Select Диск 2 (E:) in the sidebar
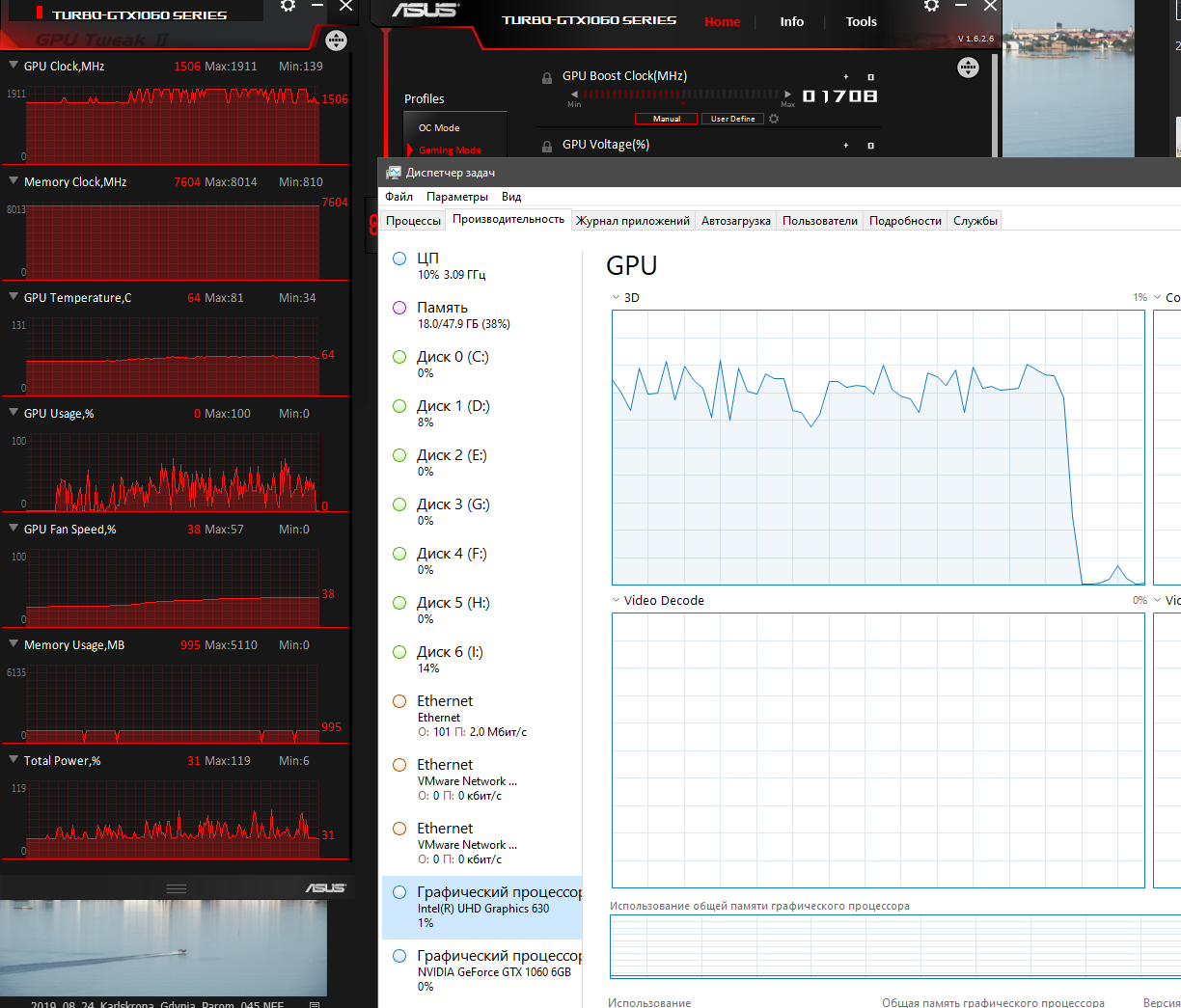This screenshot has height=1008, width=1181. tap(482, 463)
